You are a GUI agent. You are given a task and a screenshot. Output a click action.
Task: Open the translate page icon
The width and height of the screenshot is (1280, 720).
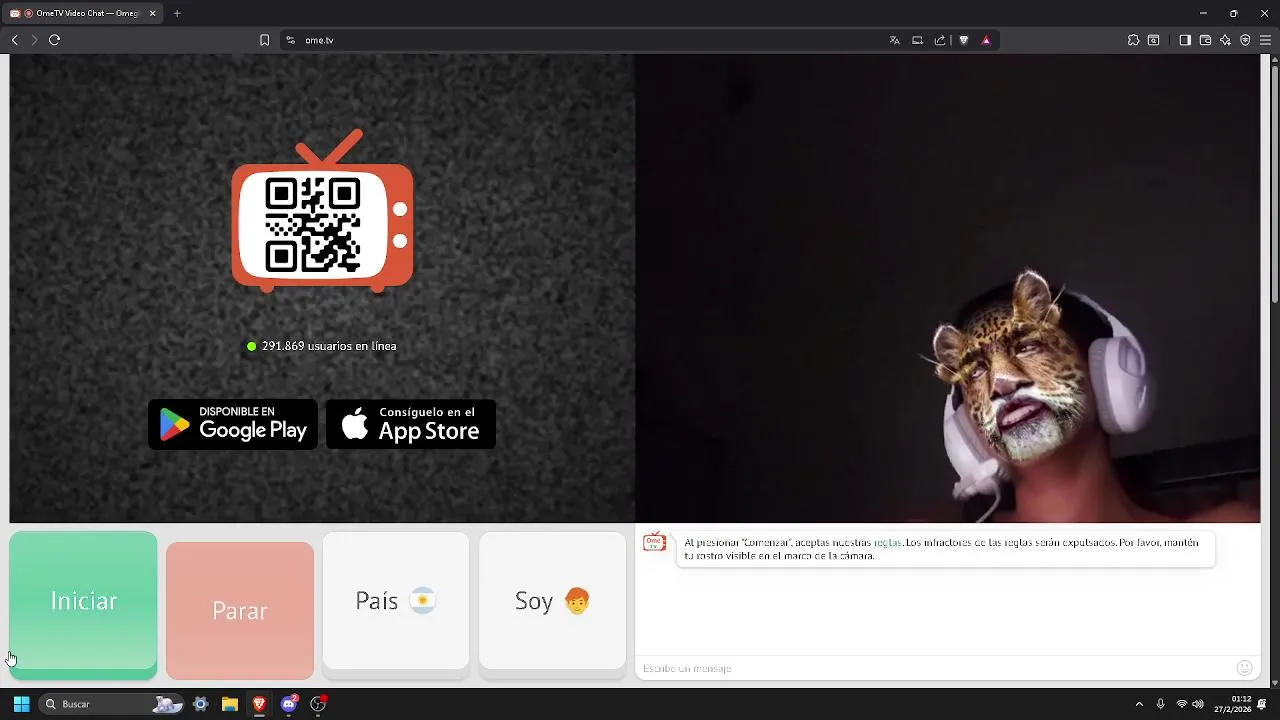(894, 40)
